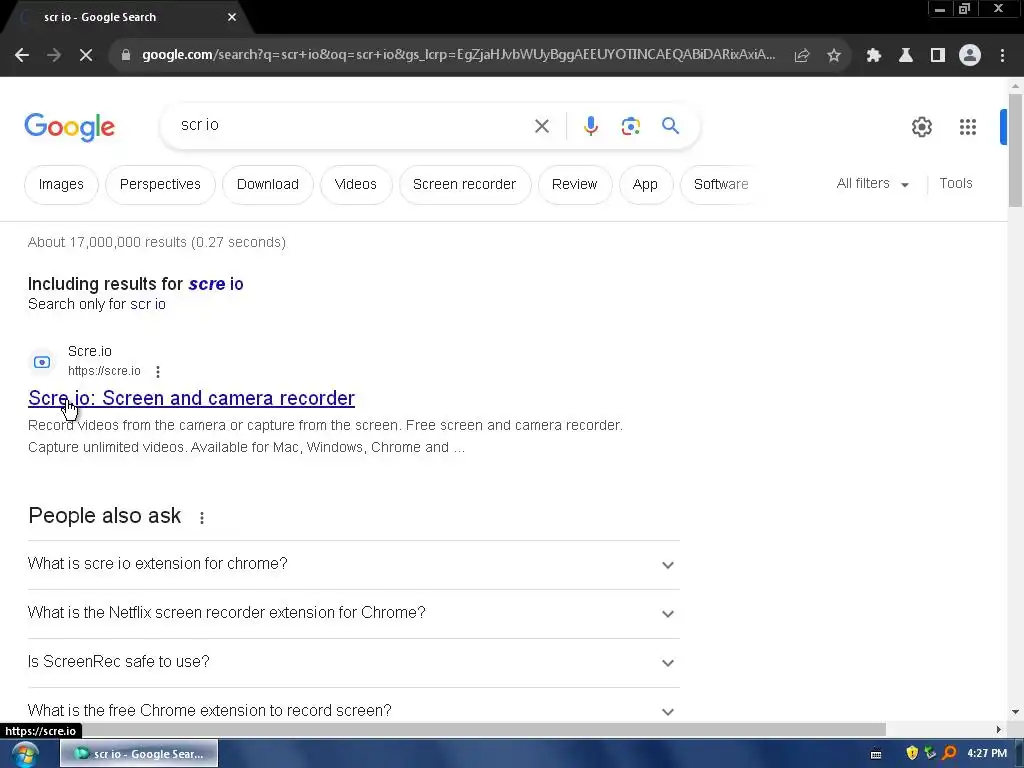Image resolution: width=1024 pixels, height=768 pixels.
Task: Expand 'Is ScreenRec safe to use?'
Action: pos(353,662)
